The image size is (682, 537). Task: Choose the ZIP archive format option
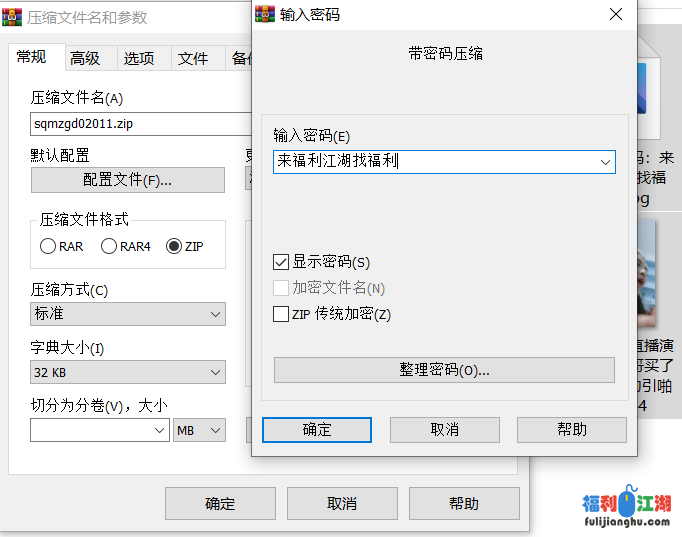[175, 246]
